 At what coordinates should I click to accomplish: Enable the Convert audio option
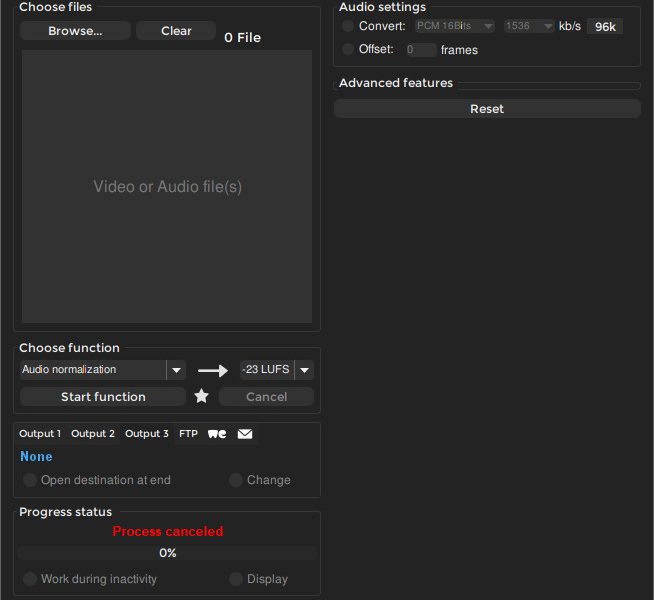348,26
